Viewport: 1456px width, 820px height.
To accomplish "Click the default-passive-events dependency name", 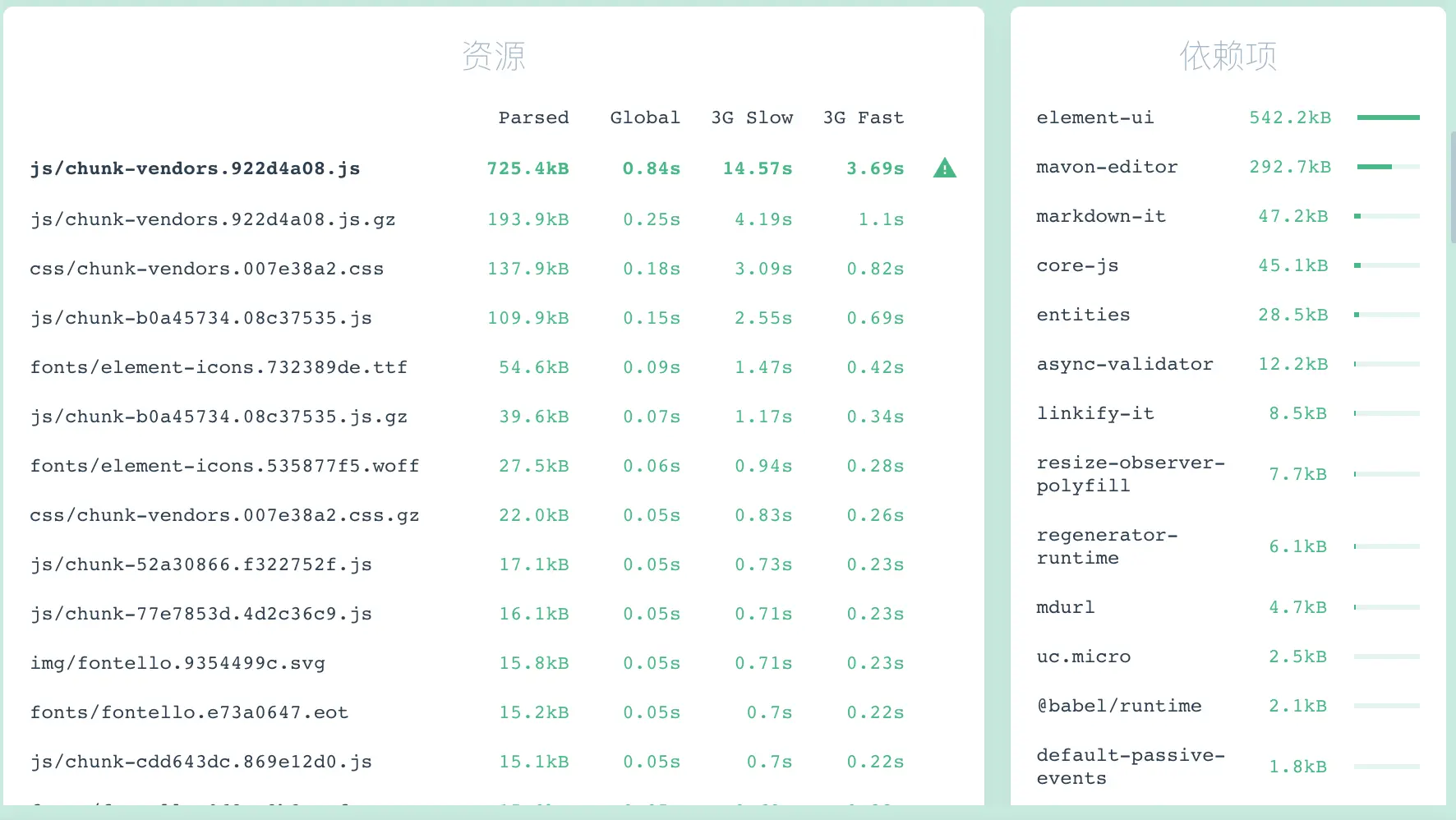I will point(1131,767).
